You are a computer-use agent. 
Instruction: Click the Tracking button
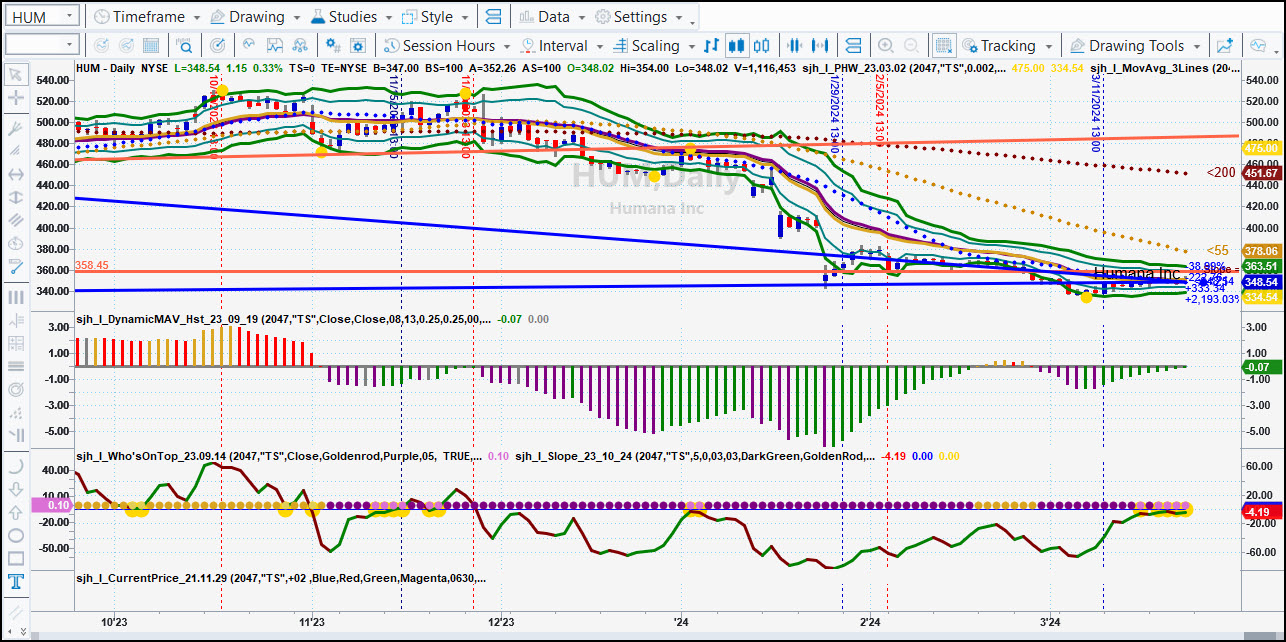tap(999, 46)
